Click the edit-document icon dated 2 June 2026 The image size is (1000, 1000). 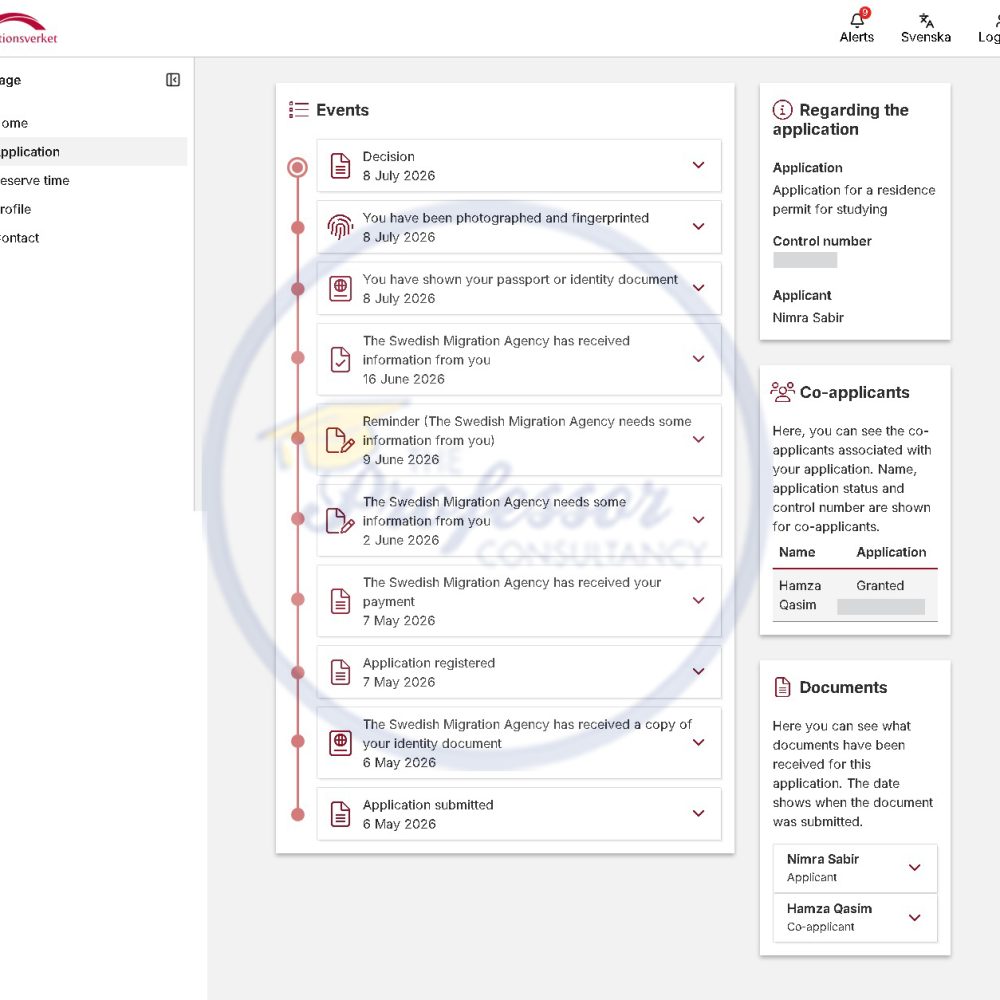tap(340, 520)
